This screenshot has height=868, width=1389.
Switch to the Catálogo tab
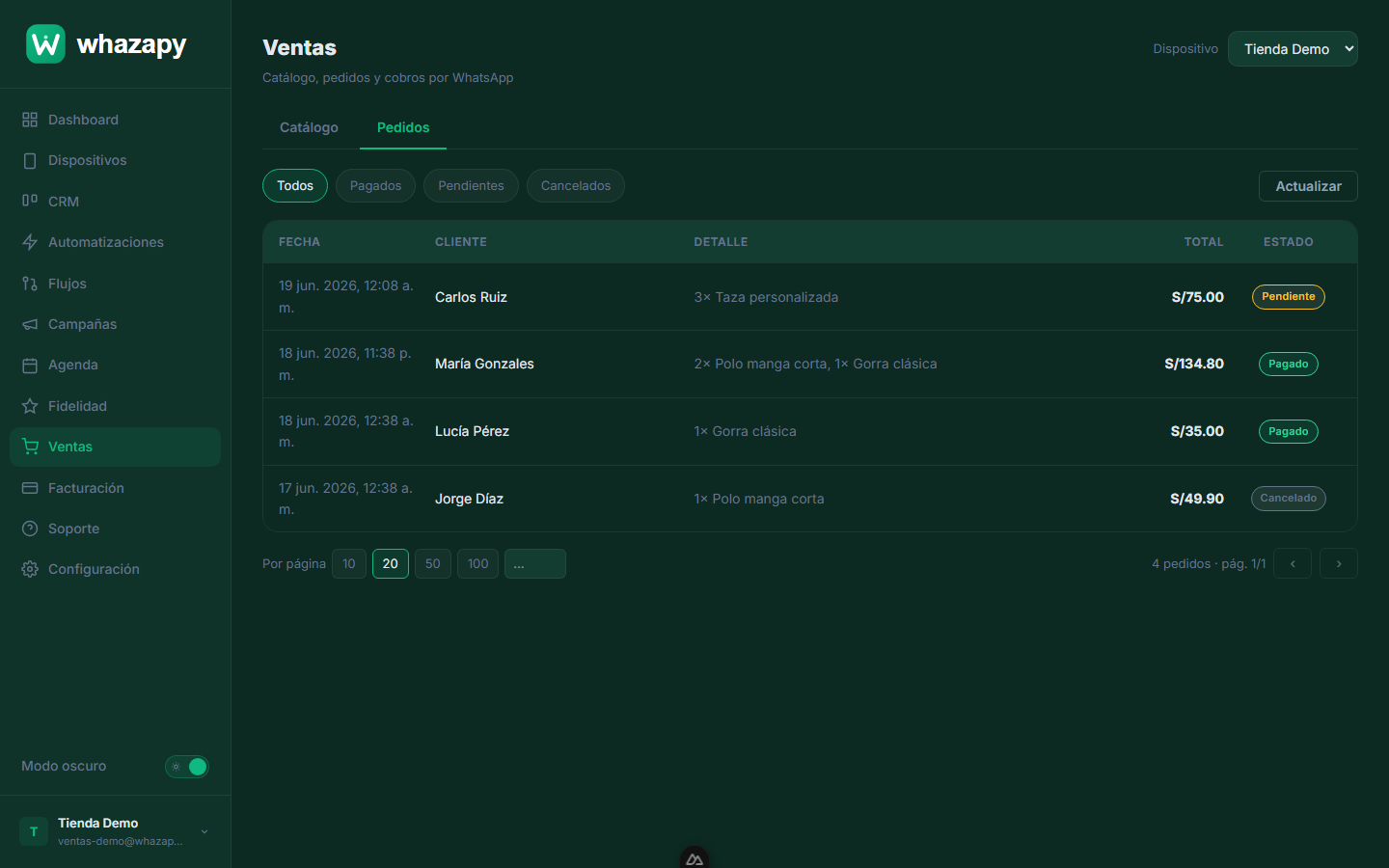[x=309, y=127]
